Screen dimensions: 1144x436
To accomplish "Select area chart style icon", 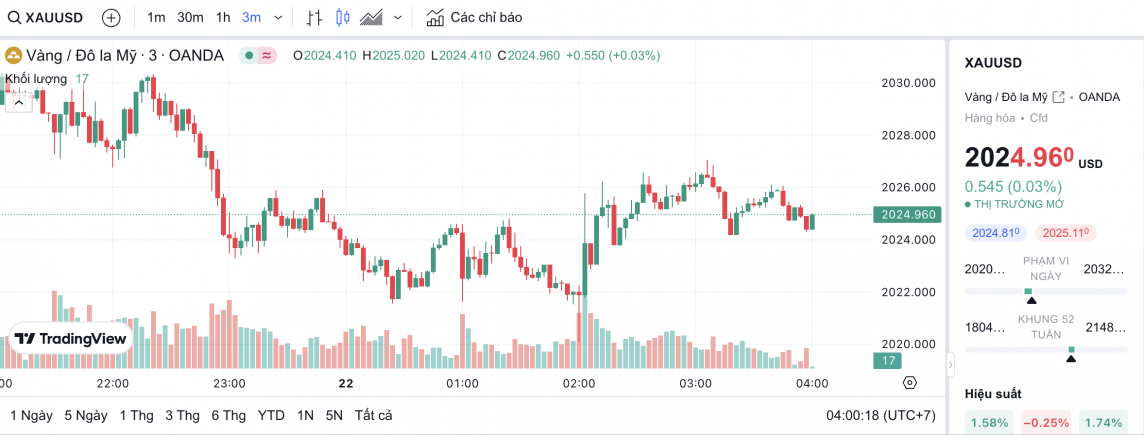I will (372, 17).
